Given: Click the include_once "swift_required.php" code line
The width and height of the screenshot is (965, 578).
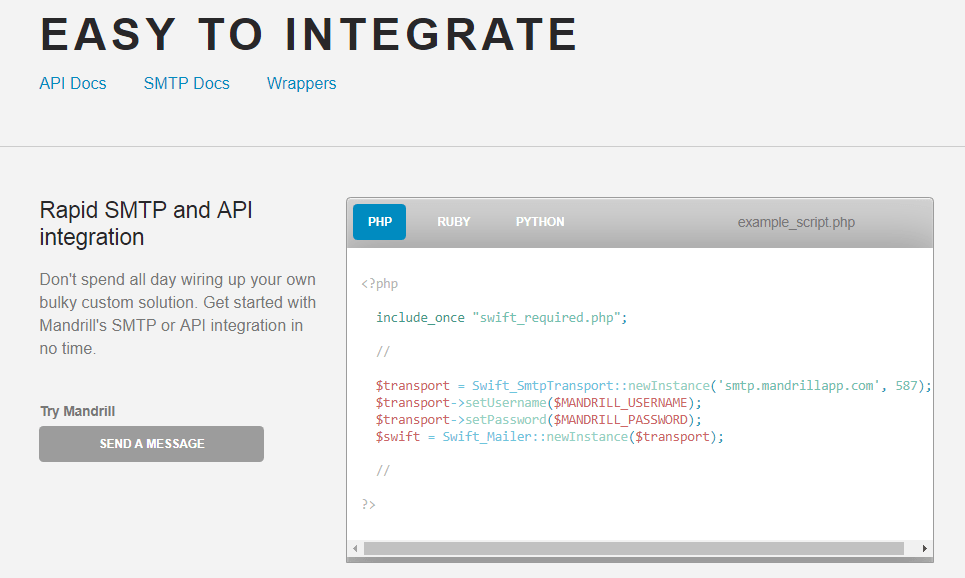Looking at the screenshot, I should (x=502, y=318).
